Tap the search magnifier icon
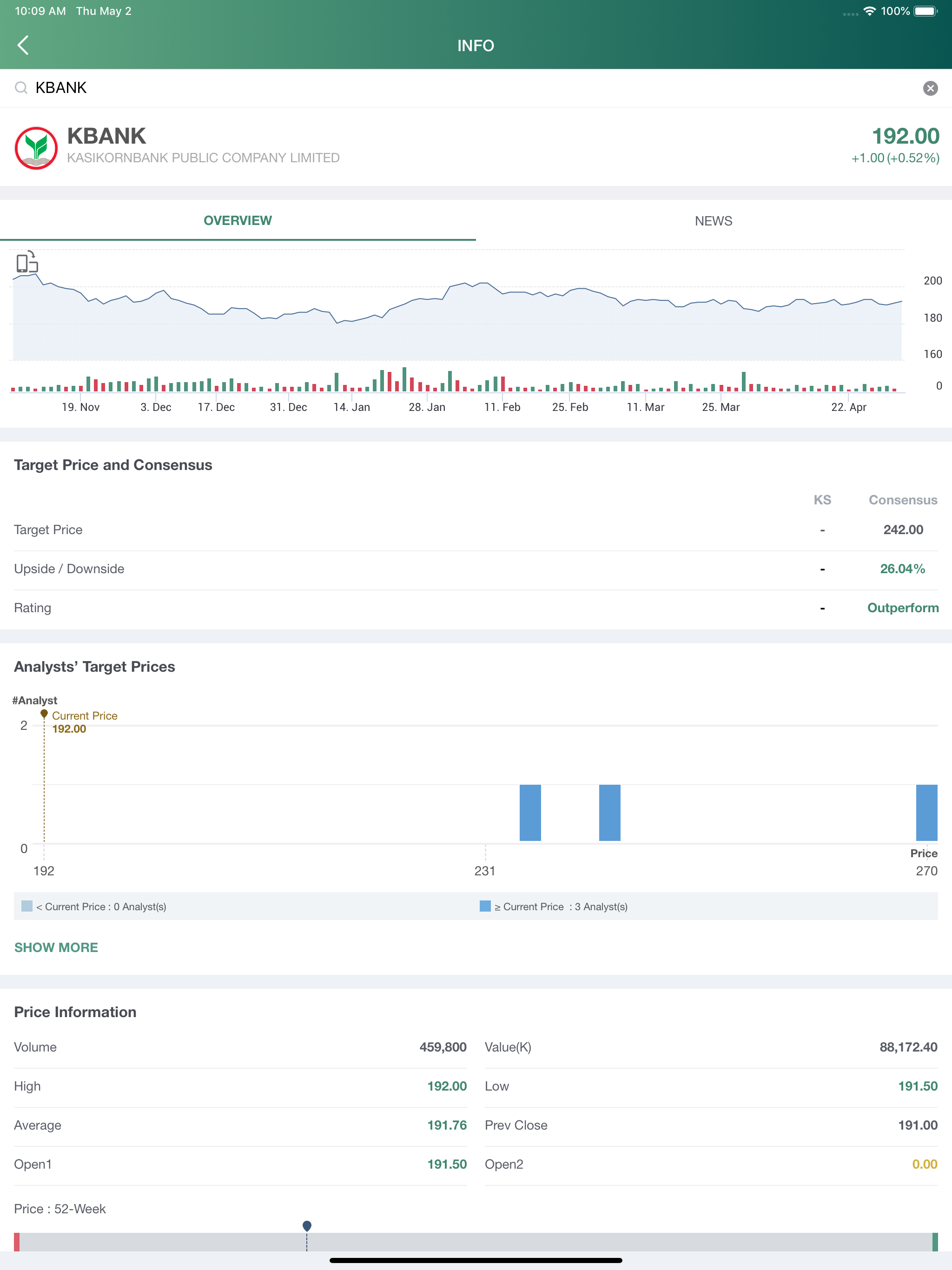The image size is (952, 1270). tap(21, 88)
